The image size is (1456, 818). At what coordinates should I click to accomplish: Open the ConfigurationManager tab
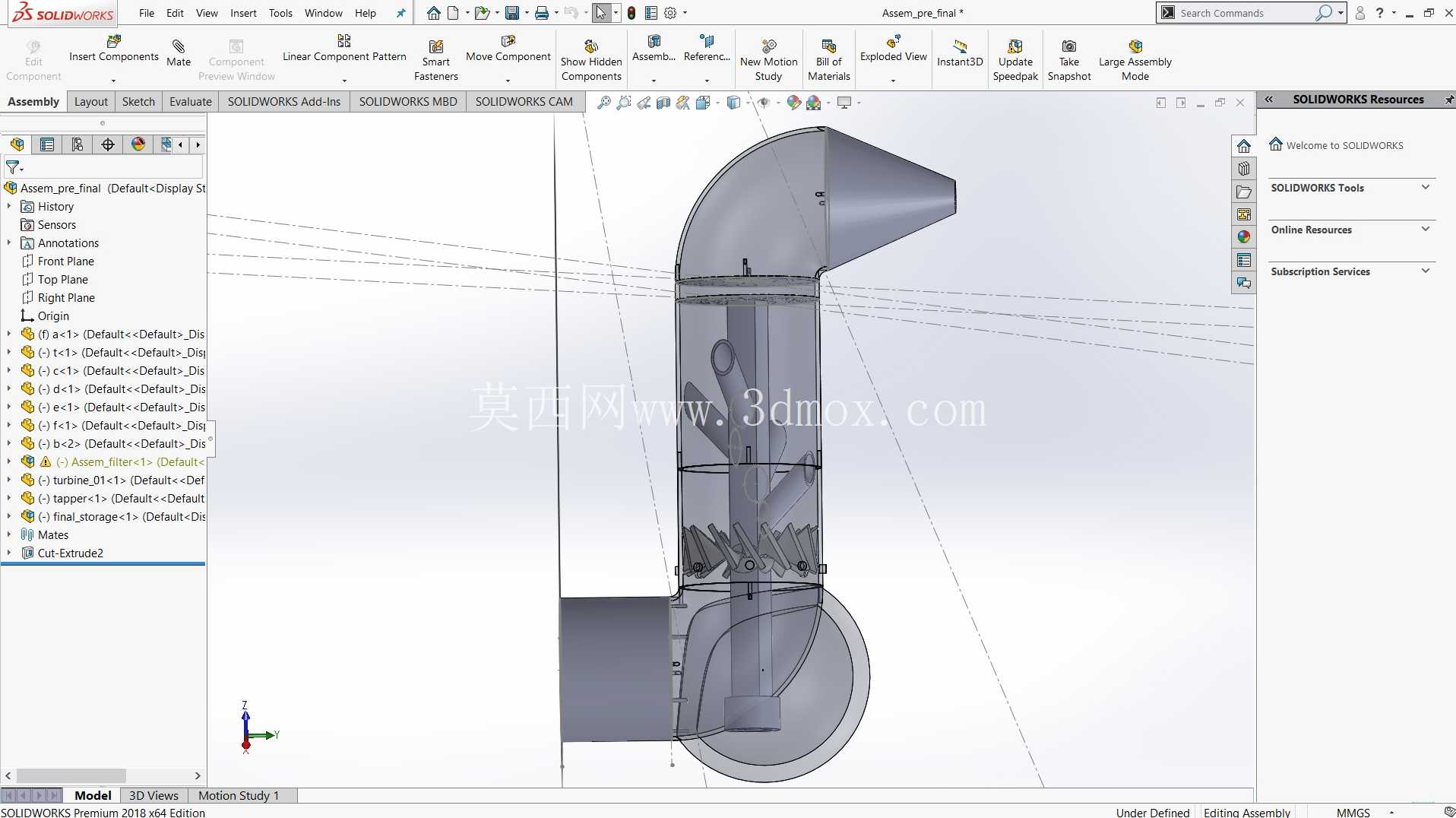78,144
